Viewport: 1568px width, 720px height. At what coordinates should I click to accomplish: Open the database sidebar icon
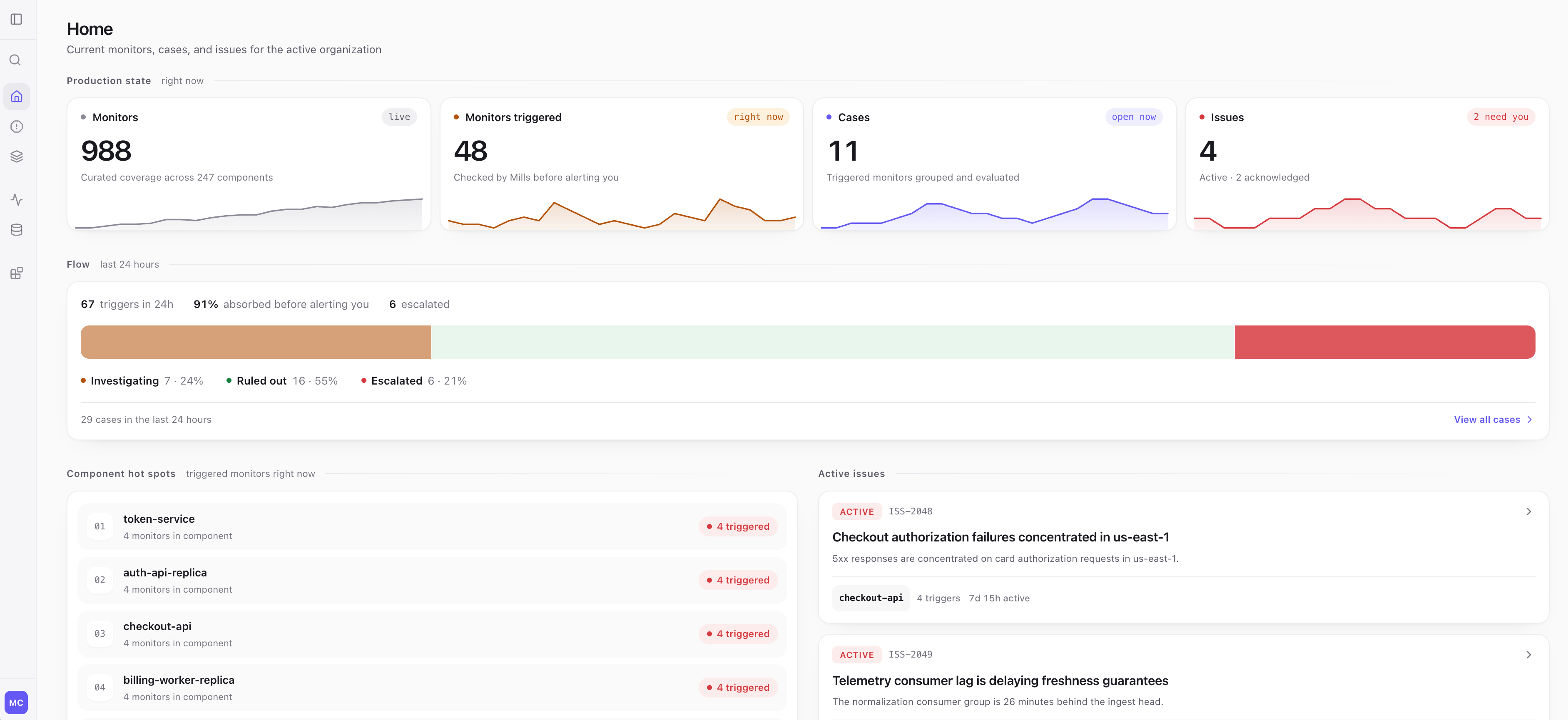click(16, 229)
